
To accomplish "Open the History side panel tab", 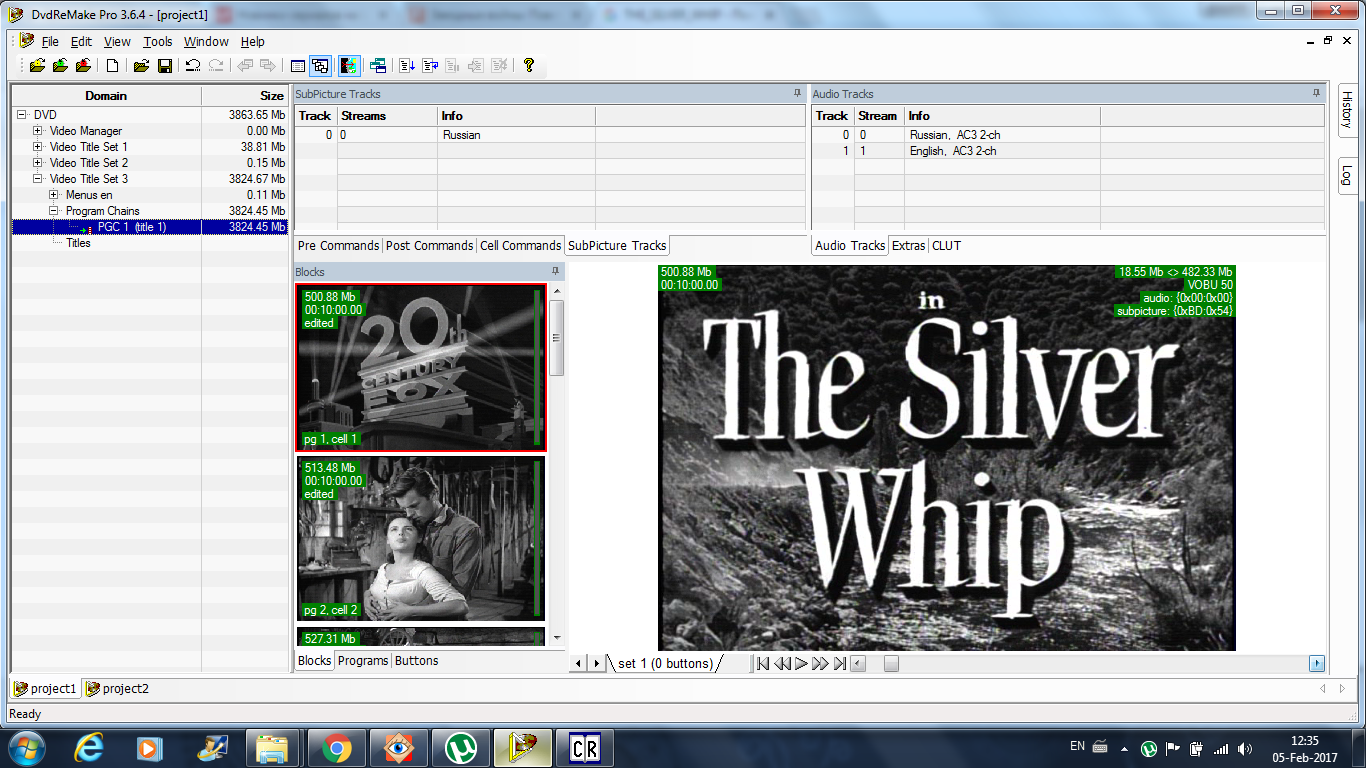I will [1346, 109].
